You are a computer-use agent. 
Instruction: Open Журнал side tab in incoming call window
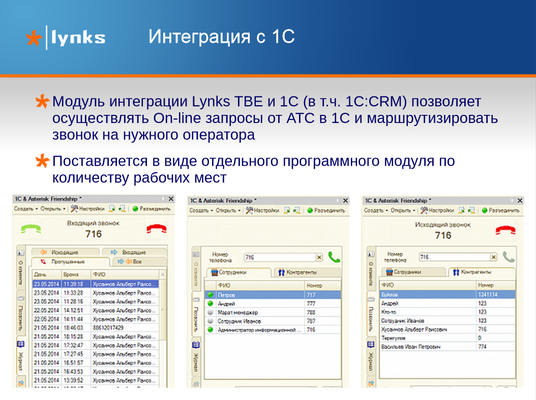click(x=21, y=357)
